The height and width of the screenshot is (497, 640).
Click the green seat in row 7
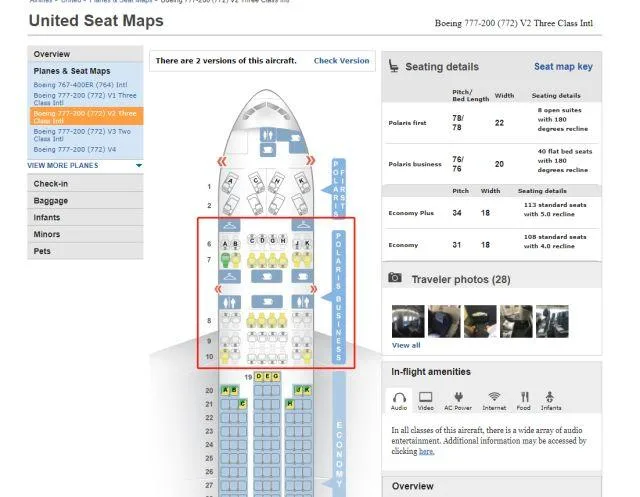[x=237, y=260]
